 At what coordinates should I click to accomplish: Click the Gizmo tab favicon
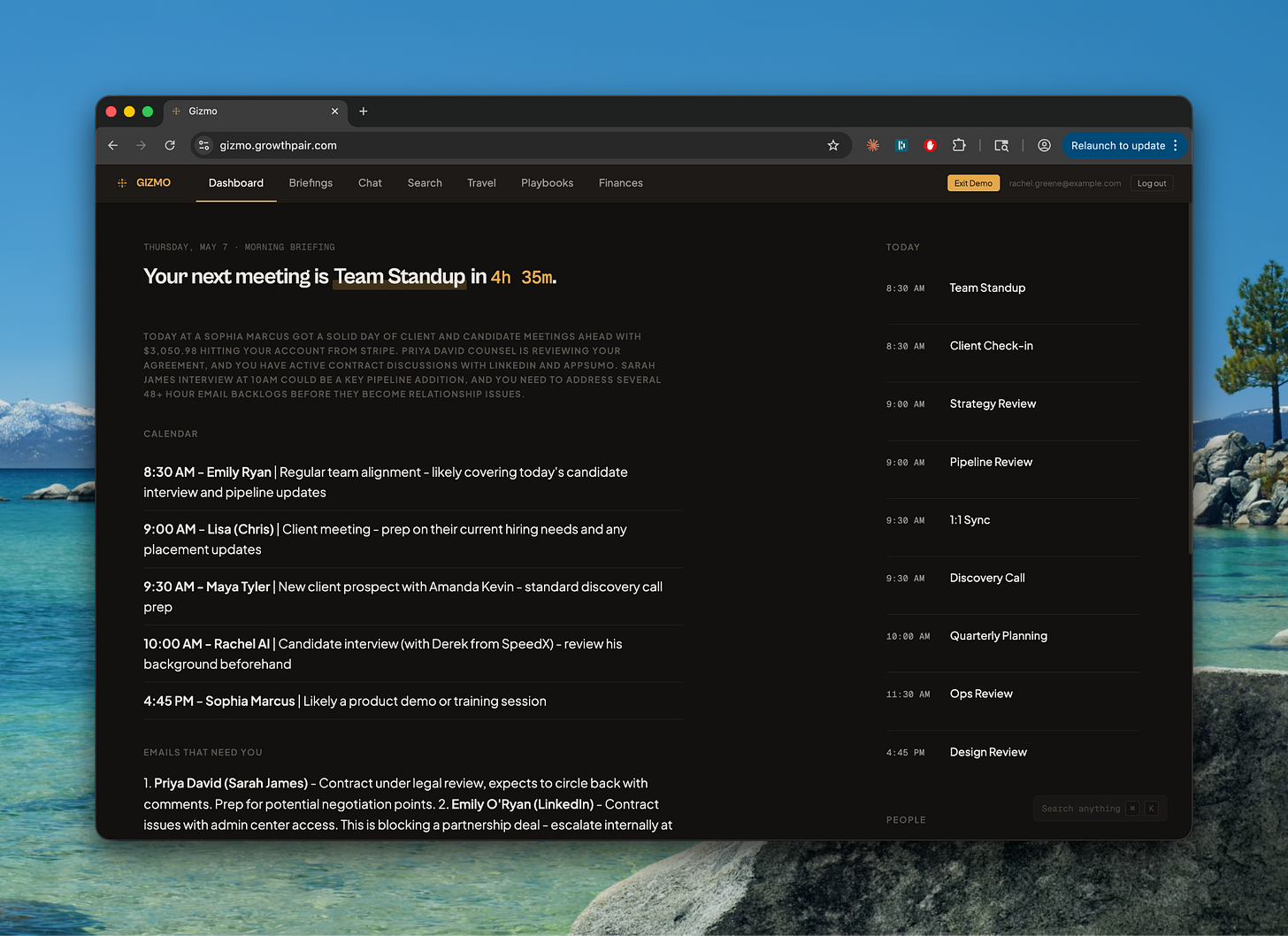pos(176,111)
